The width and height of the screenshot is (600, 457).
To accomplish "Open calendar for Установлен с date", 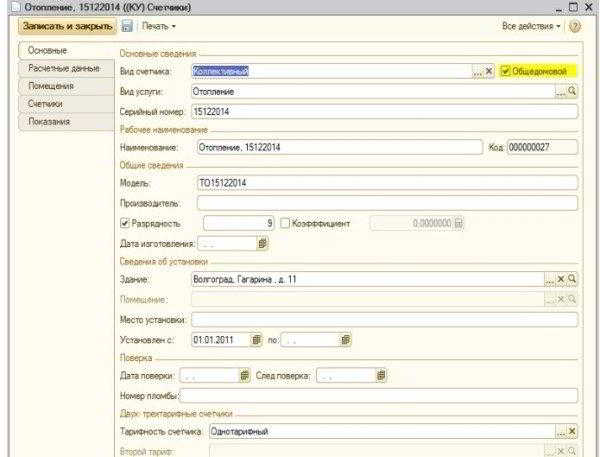I will click(x=256, y=340).
